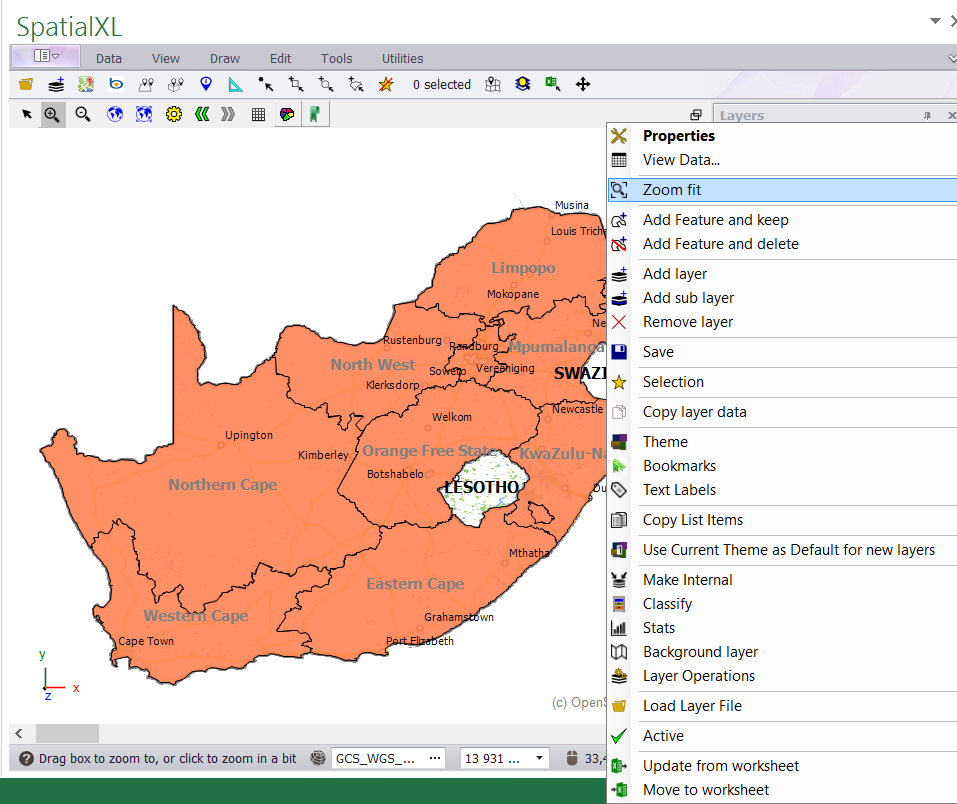Click the horizontal scrollbar thumb

tap(67, 734)
